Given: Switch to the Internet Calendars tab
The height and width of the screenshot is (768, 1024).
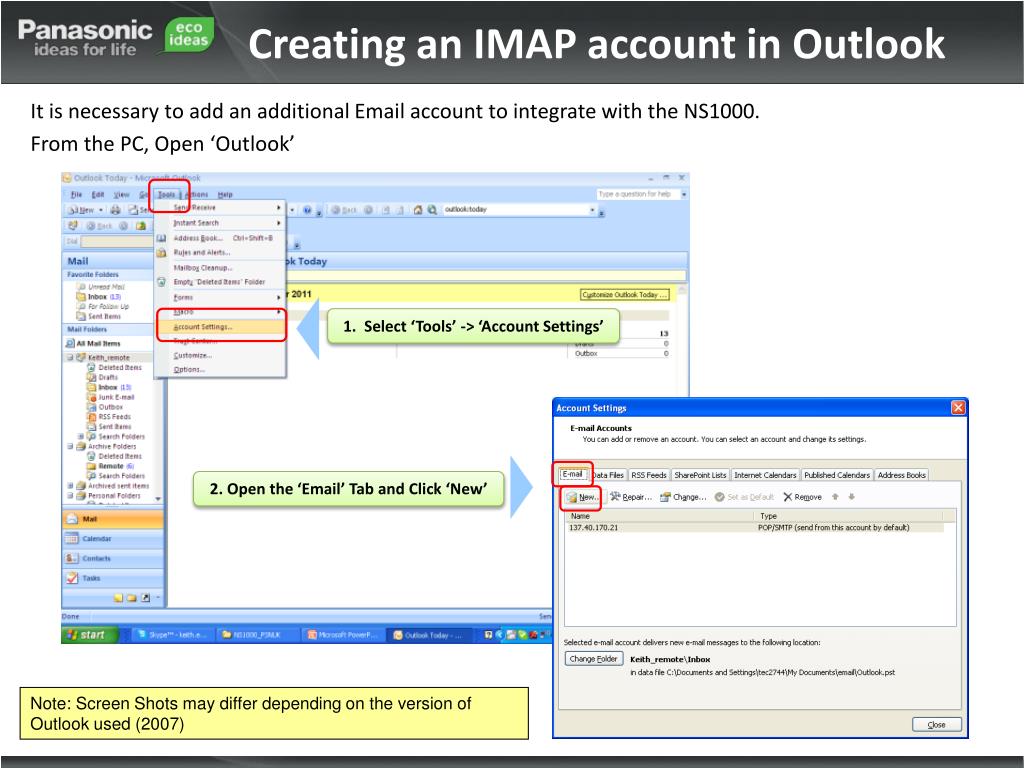Looking at the screenshot, I should tap(765, 475).
